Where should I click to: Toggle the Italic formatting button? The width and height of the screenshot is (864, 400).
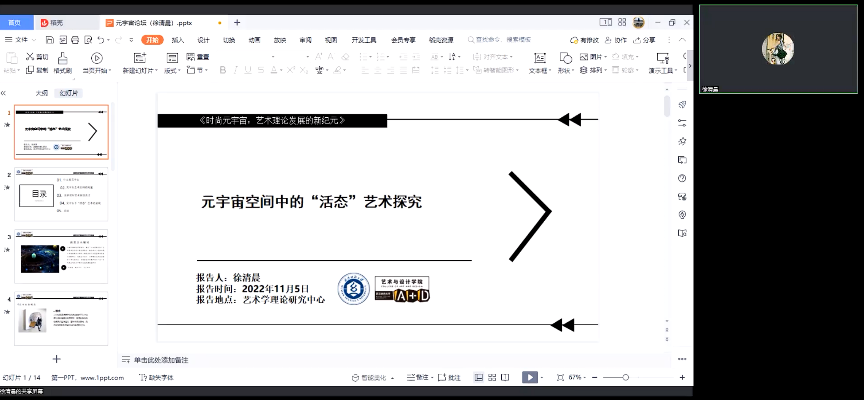pyautogui.click(x=236, y=70)
